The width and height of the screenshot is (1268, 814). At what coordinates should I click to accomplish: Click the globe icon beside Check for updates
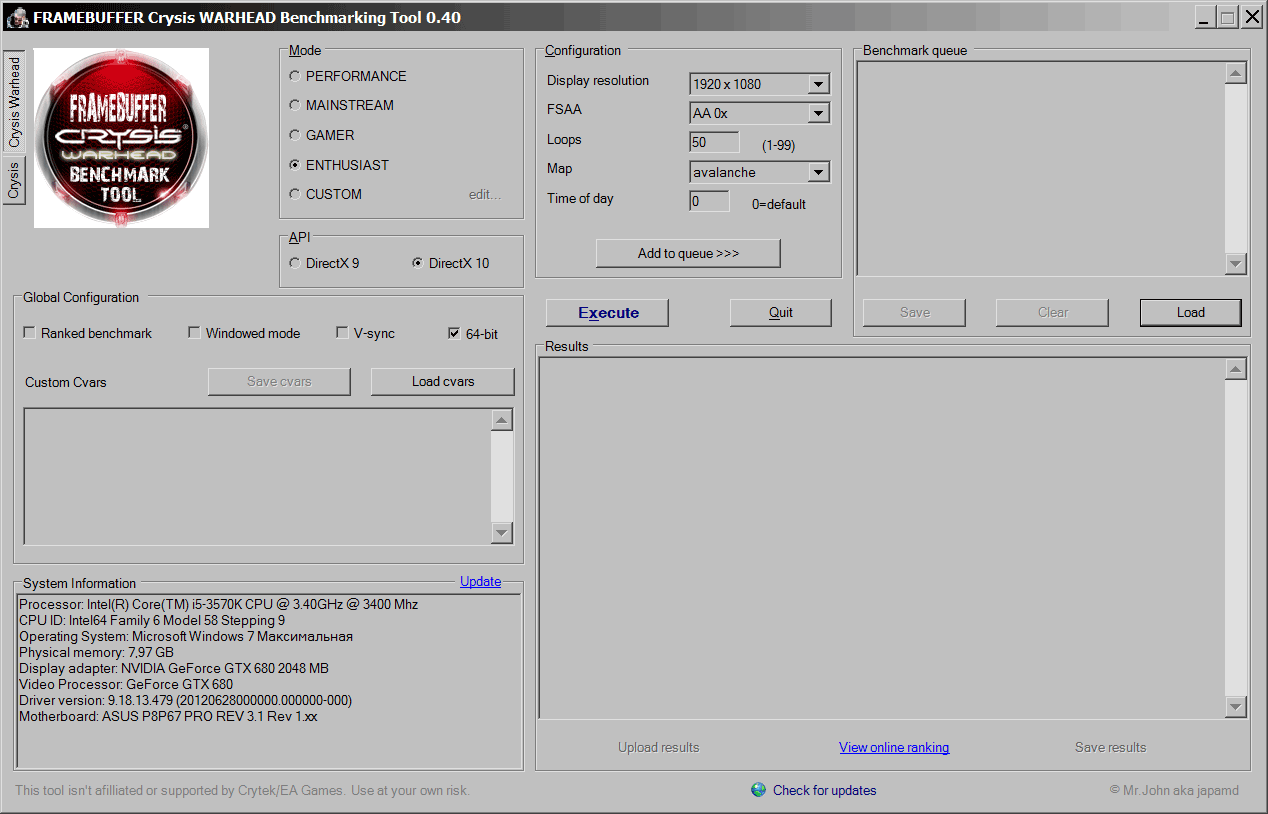tap(759, 790)
